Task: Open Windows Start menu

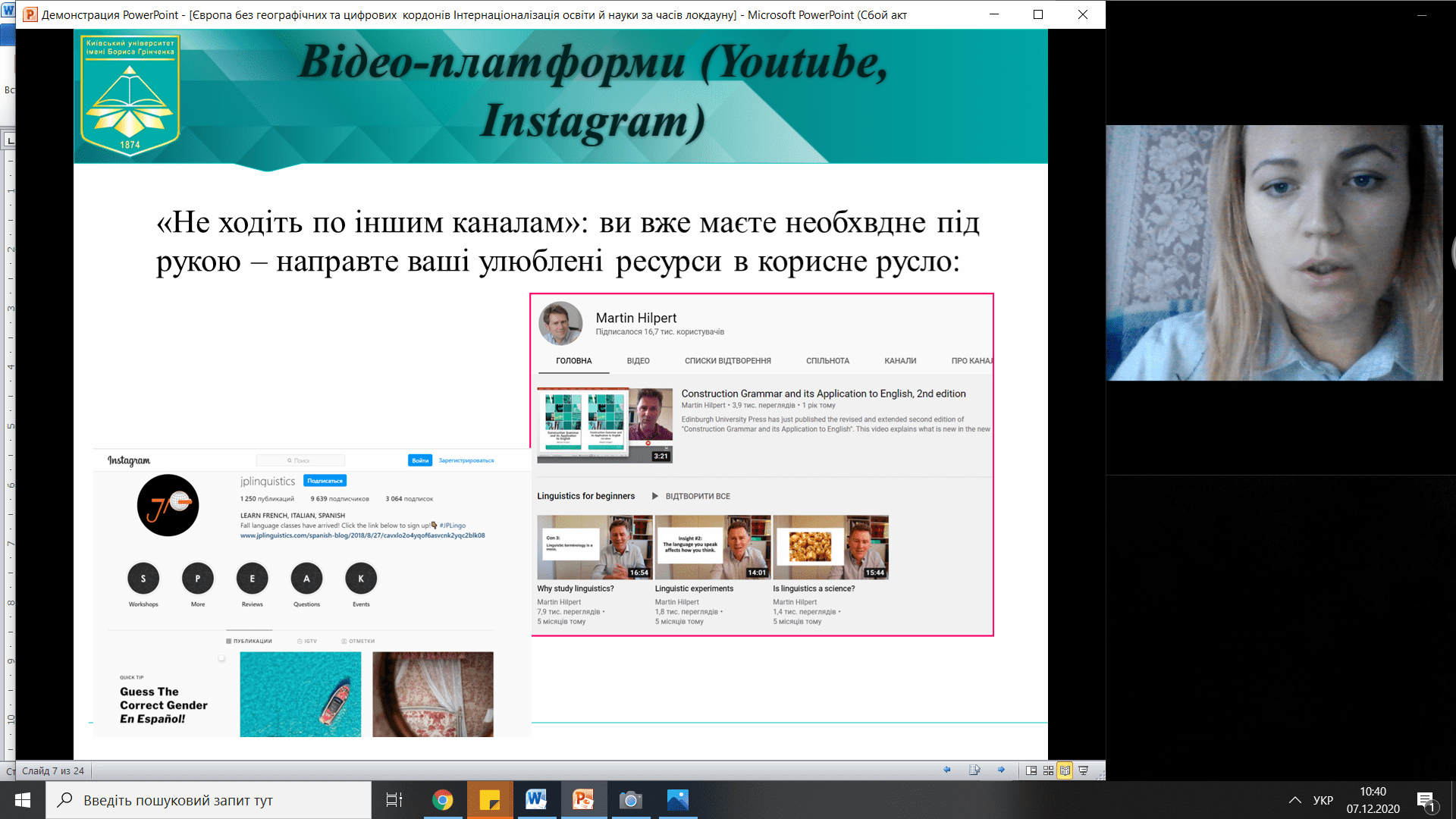Action: point(23,800)
